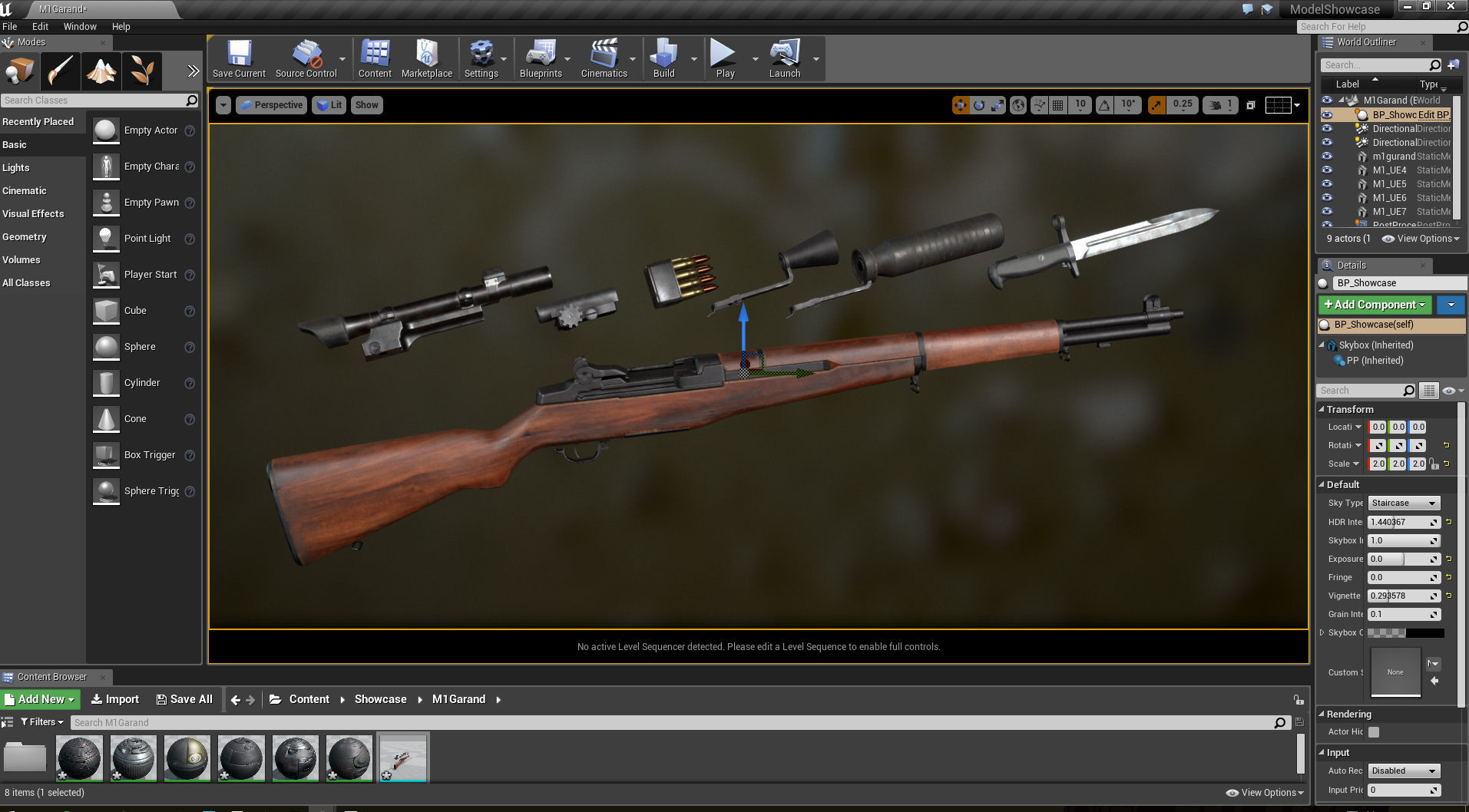This screenshot has height=812, width=1469.
Task: Open Content Browser View Options
Action: click(x=1265, y=793)
